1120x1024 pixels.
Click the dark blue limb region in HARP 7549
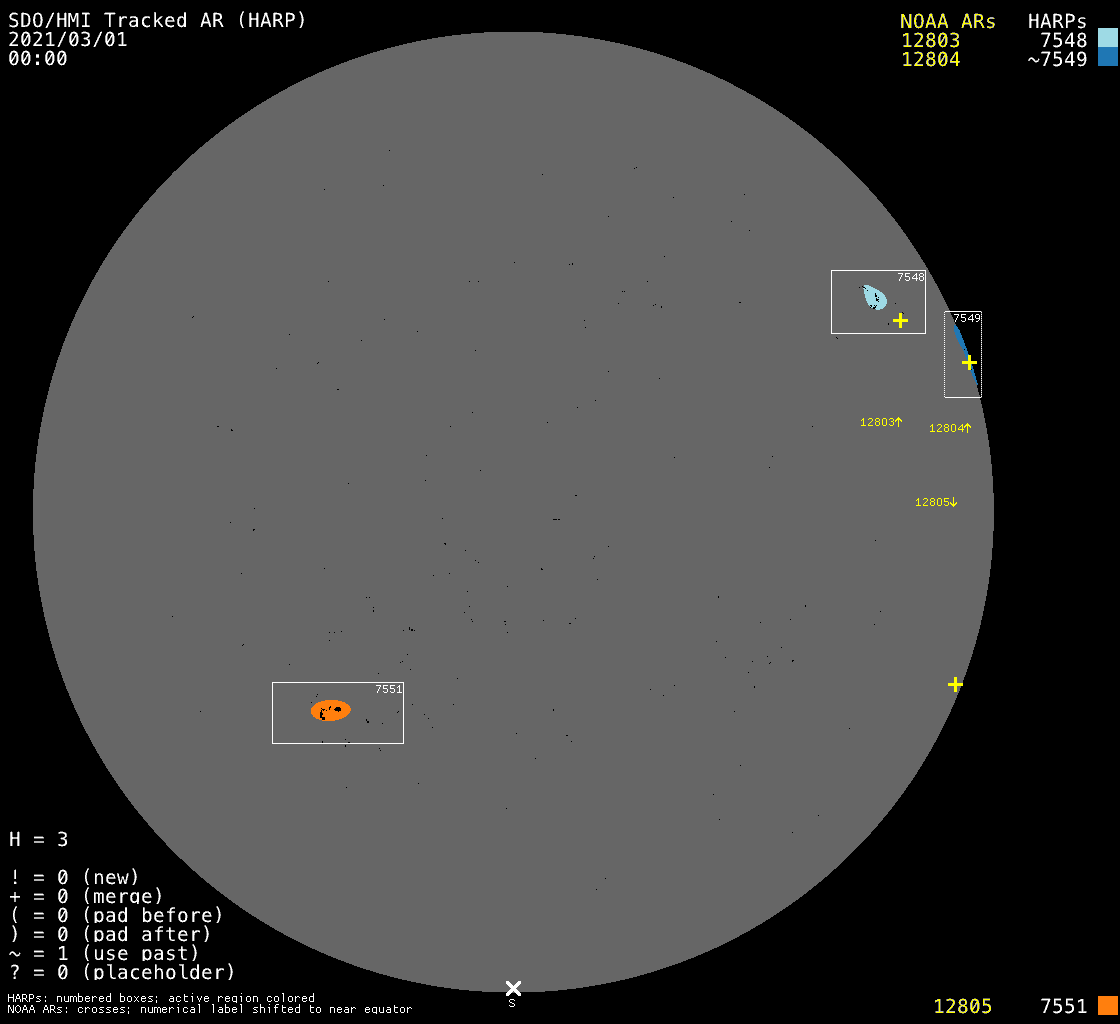point(967,353)
